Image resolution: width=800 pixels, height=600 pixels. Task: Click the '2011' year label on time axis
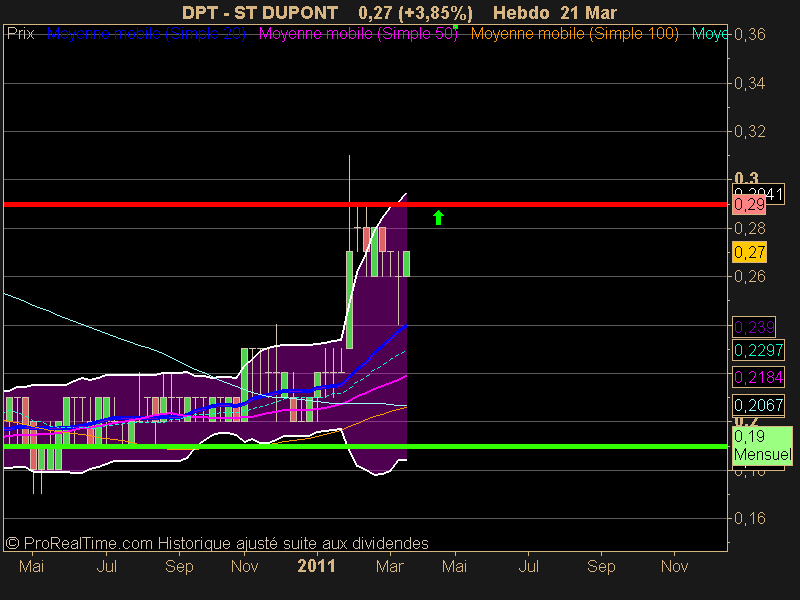point(316,566)
